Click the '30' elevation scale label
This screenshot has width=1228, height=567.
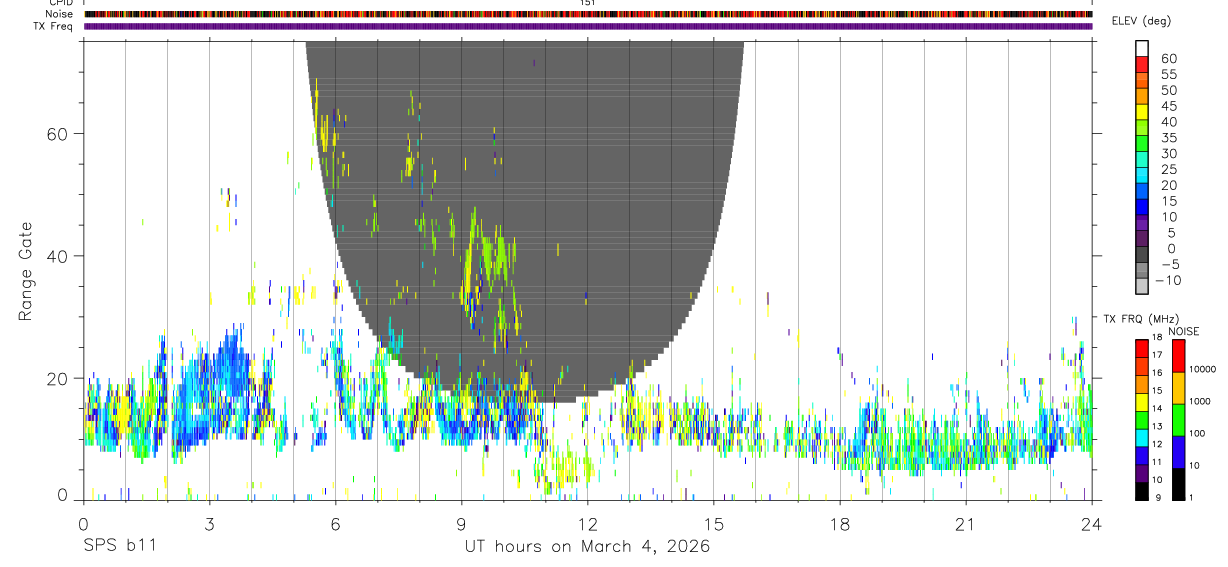1167,154
